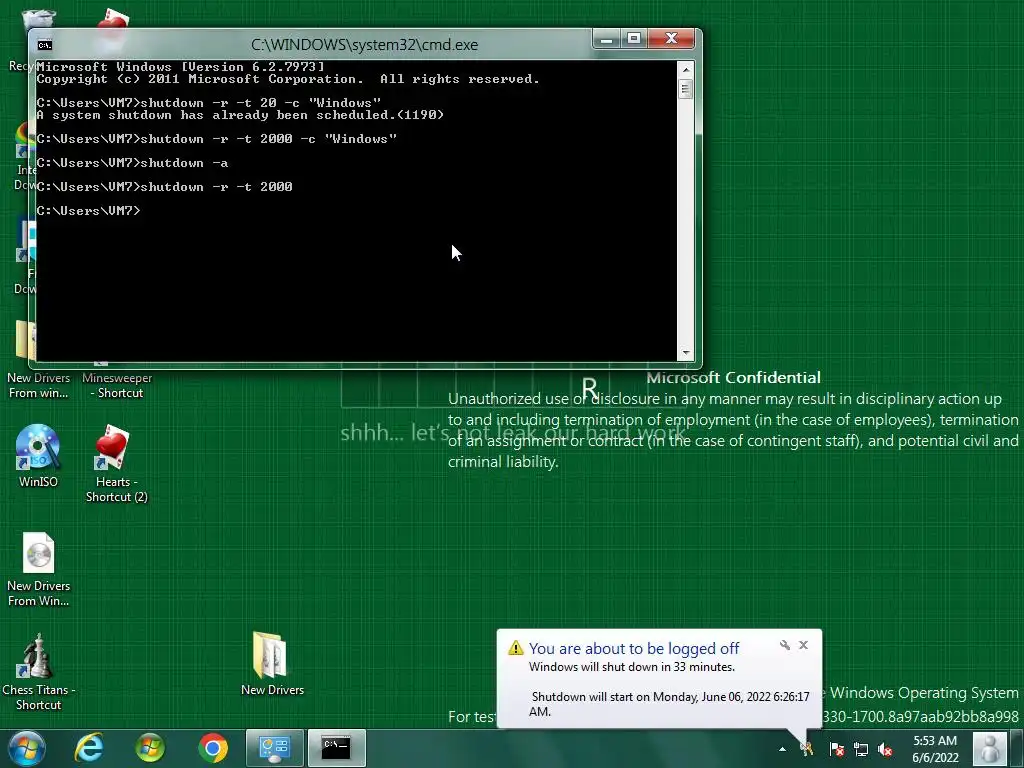
Task: Click the cmd scrollbar down arrow
Action: tap(686, 353)
